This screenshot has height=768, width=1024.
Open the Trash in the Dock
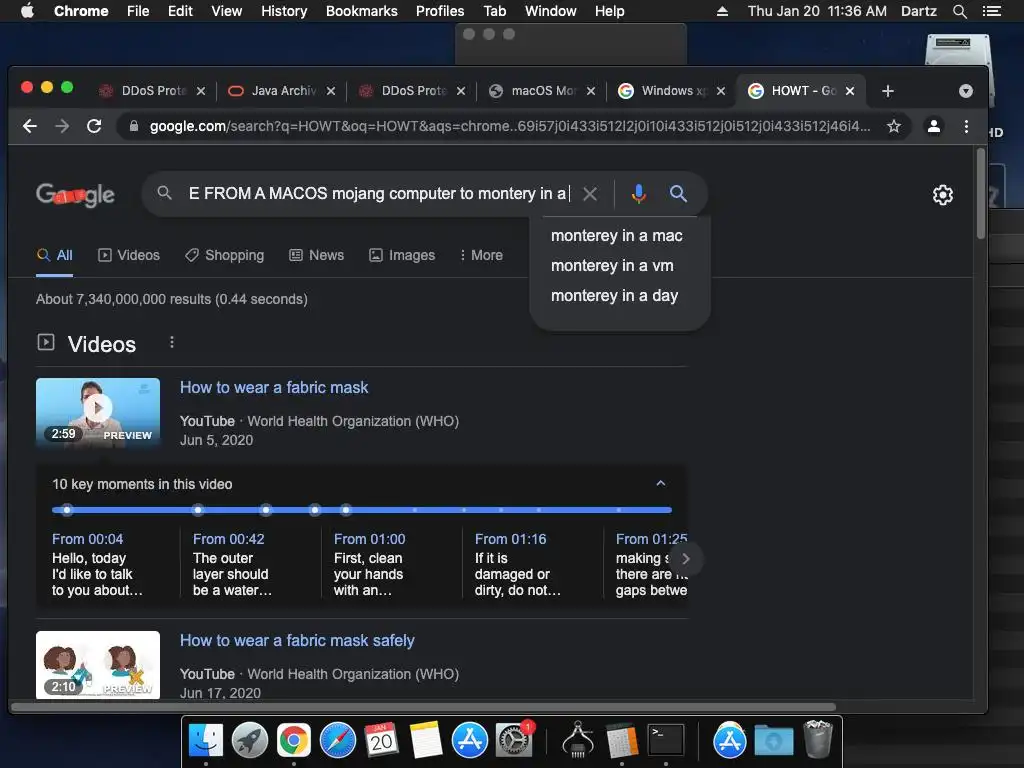818,739
